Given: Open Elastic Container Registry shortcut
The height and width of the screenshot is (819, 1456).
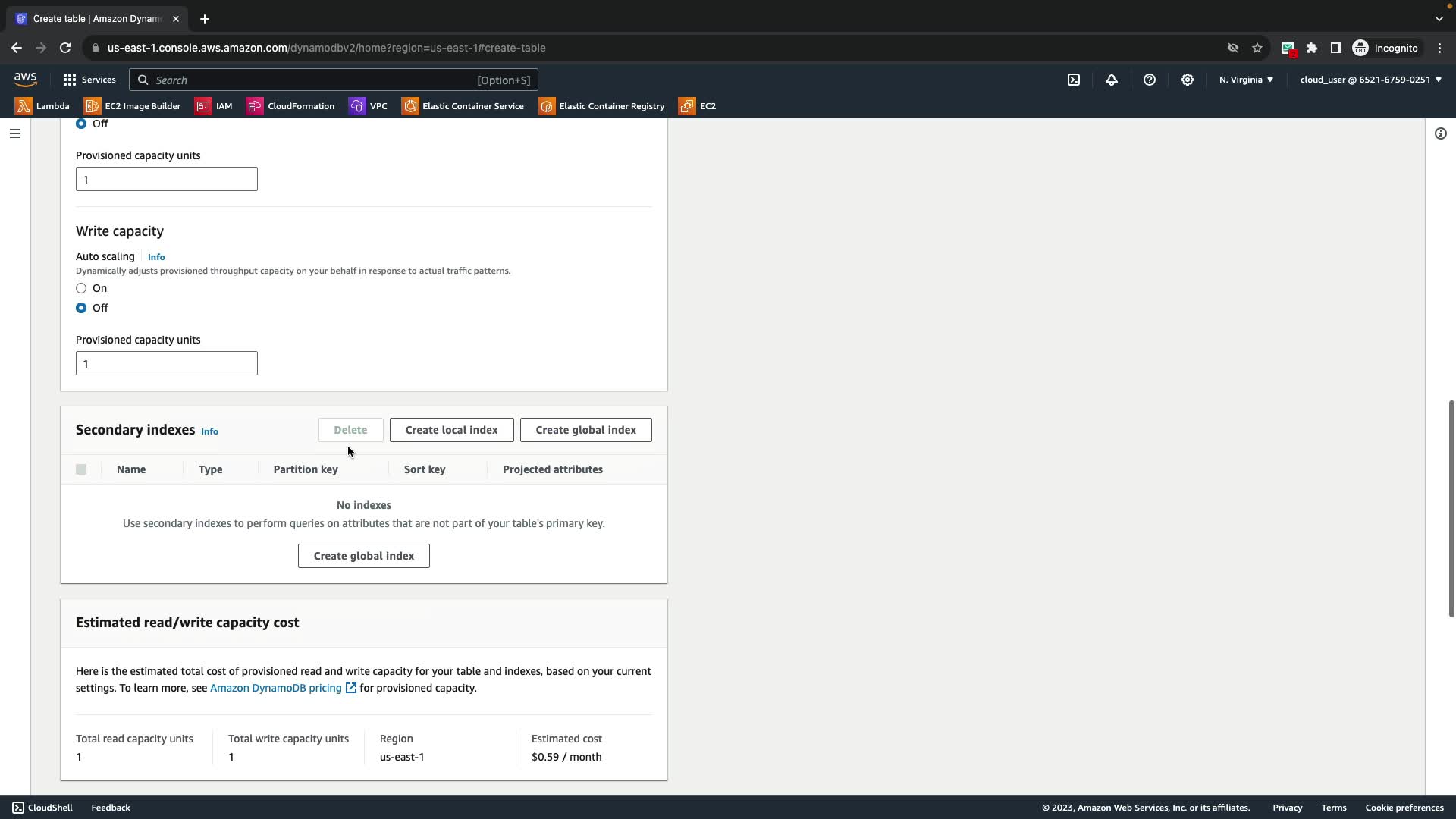Looking at the screenshot, I should [x=601, y=106].
